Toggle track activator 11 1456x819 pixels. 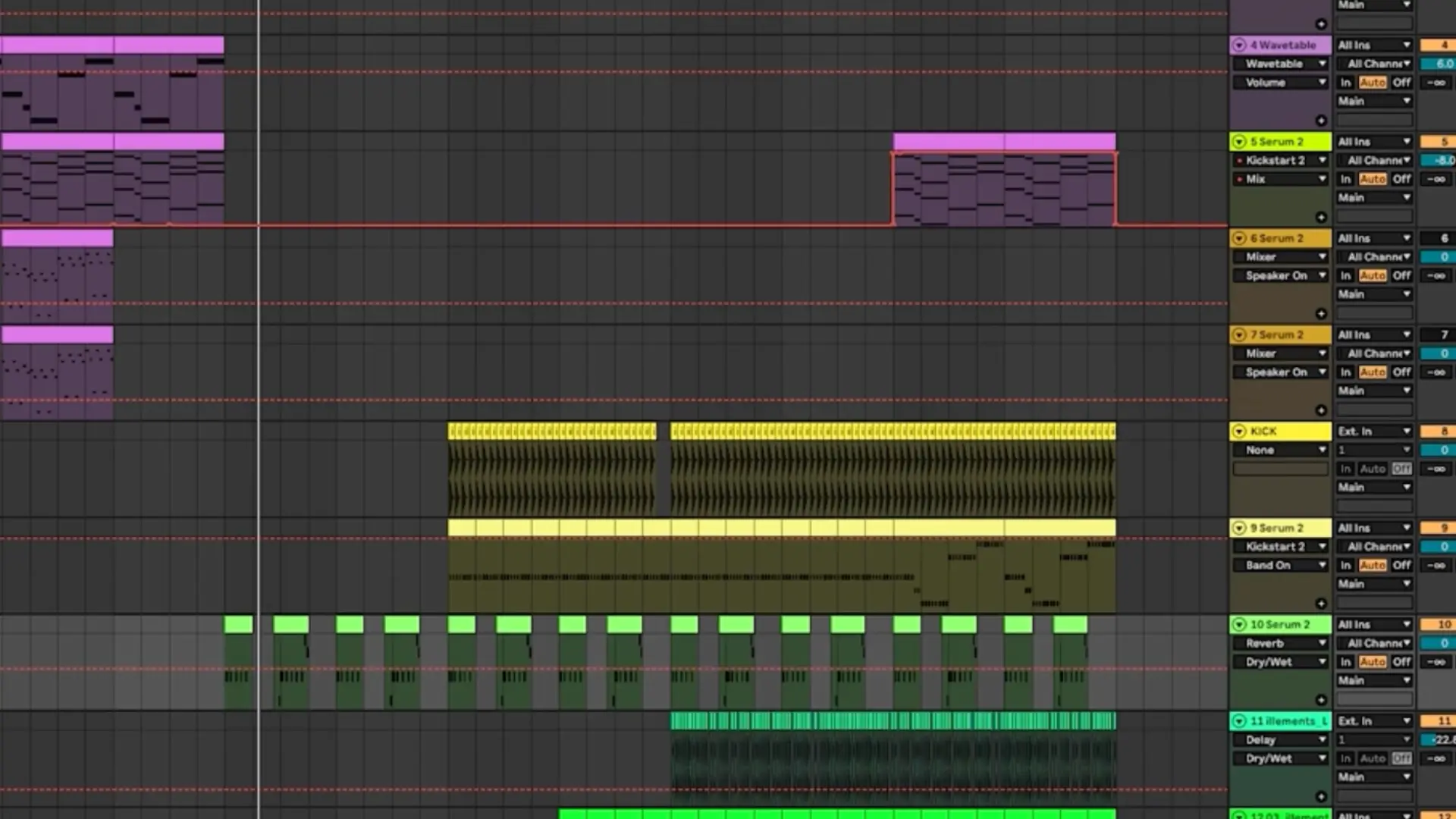click(1438, 721)
